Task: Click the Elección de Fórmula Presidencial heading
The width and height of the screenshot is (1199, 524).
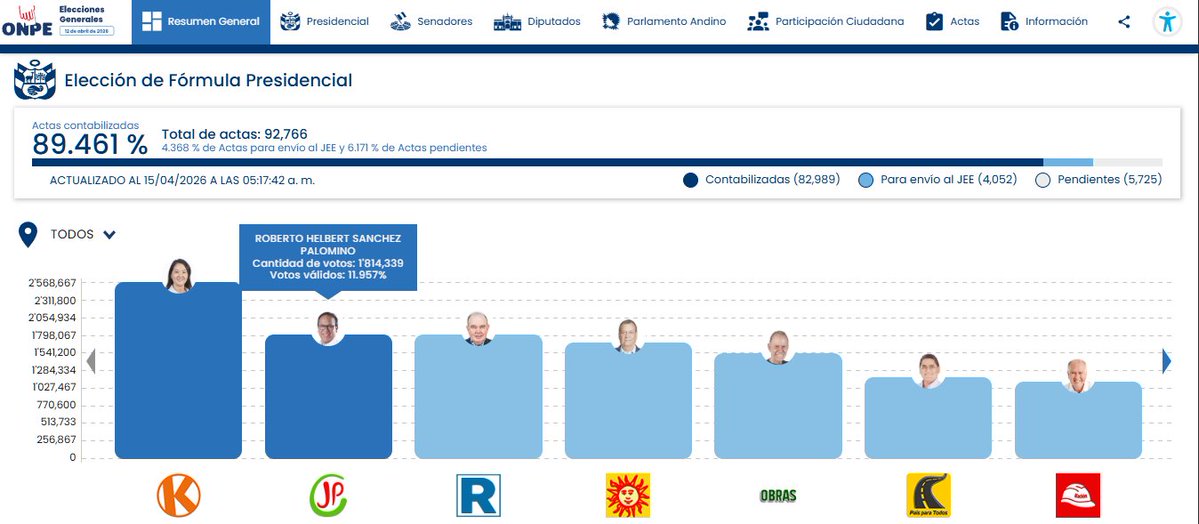Action: 208,80
